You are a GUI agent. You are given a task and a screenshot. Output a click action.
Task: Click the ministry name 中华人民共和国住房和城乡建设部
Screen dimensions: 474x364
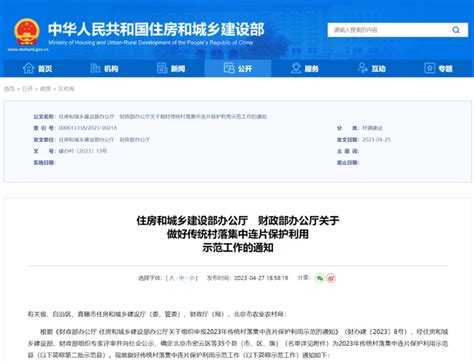156,29
